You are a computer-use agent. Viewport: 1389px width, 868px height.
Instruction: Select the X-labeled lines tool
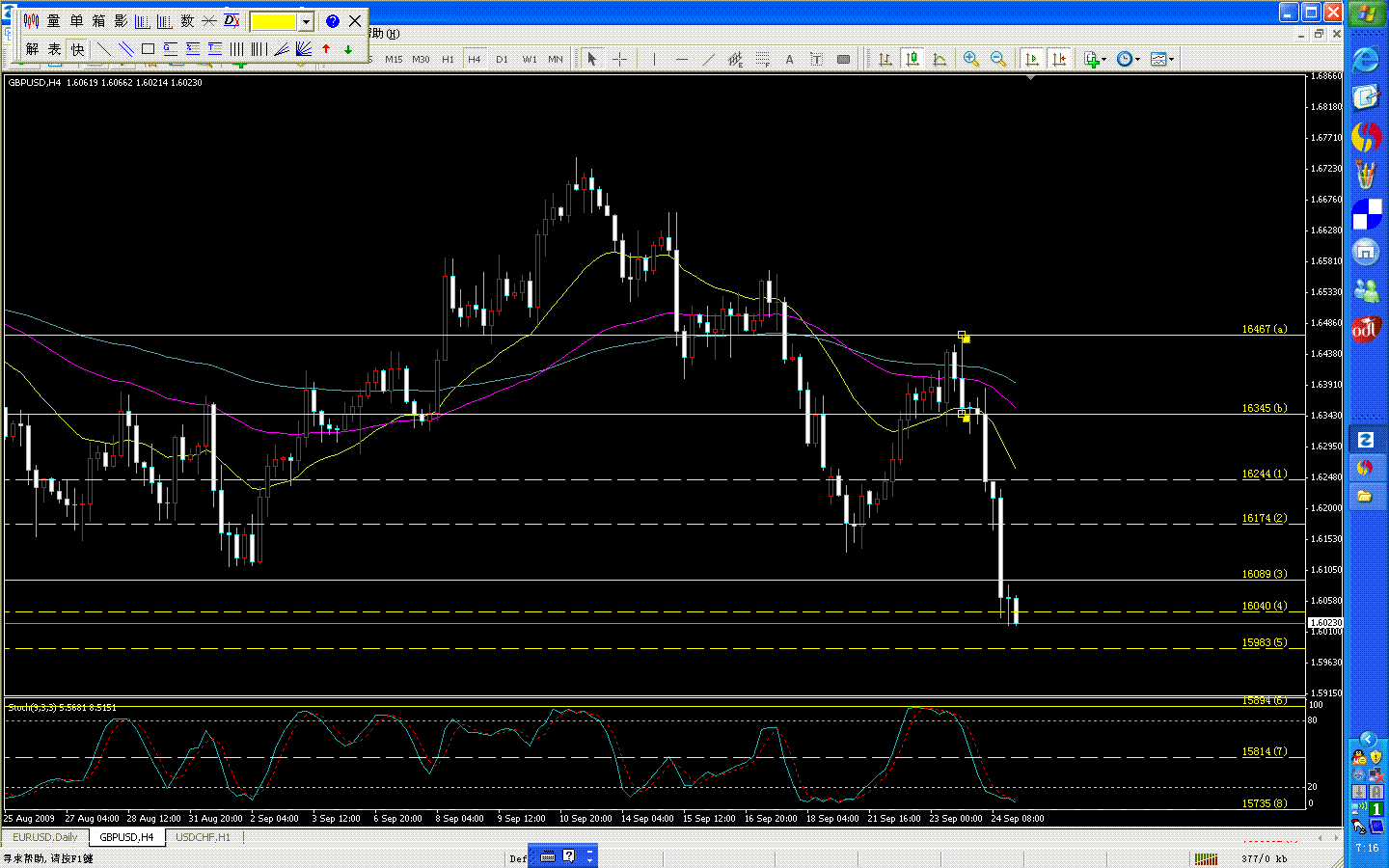(192, 48)
